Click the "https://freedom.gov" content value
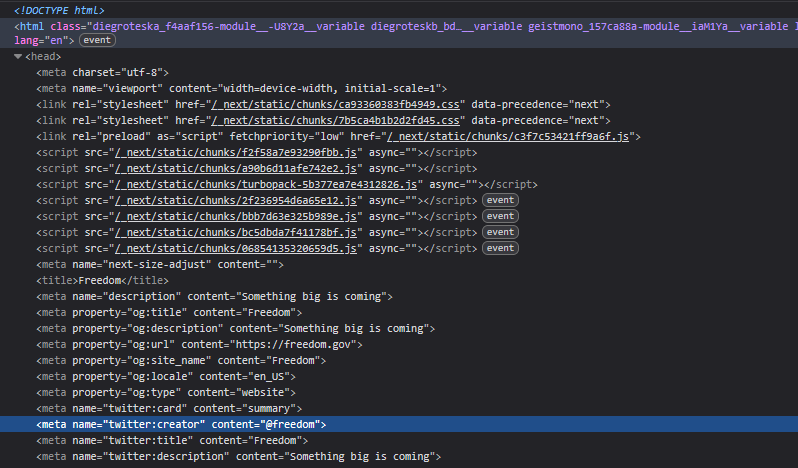798x468 pixels. [x=293, y=344]
